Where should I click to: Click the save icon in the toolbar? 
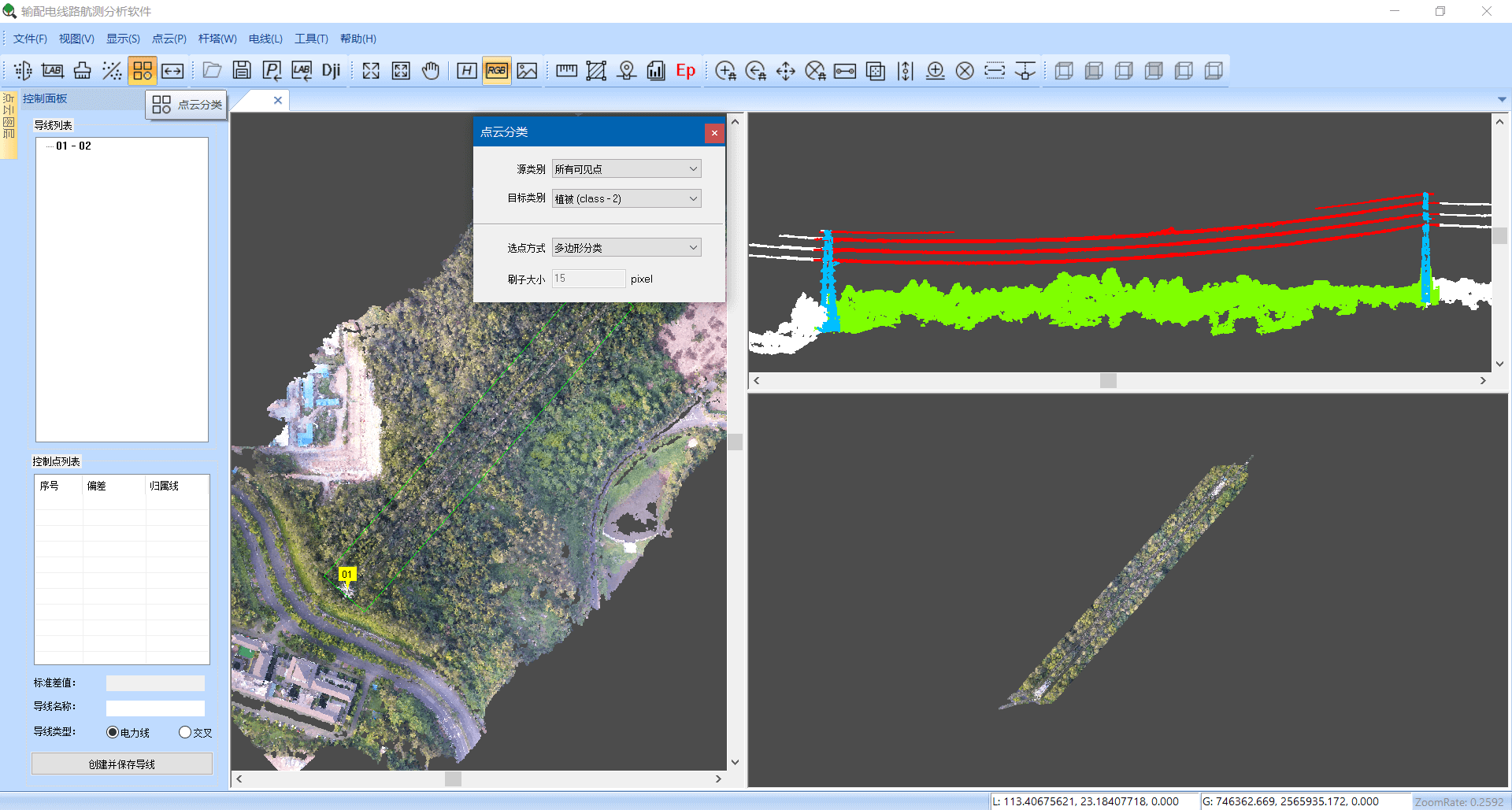pos(241,70)
